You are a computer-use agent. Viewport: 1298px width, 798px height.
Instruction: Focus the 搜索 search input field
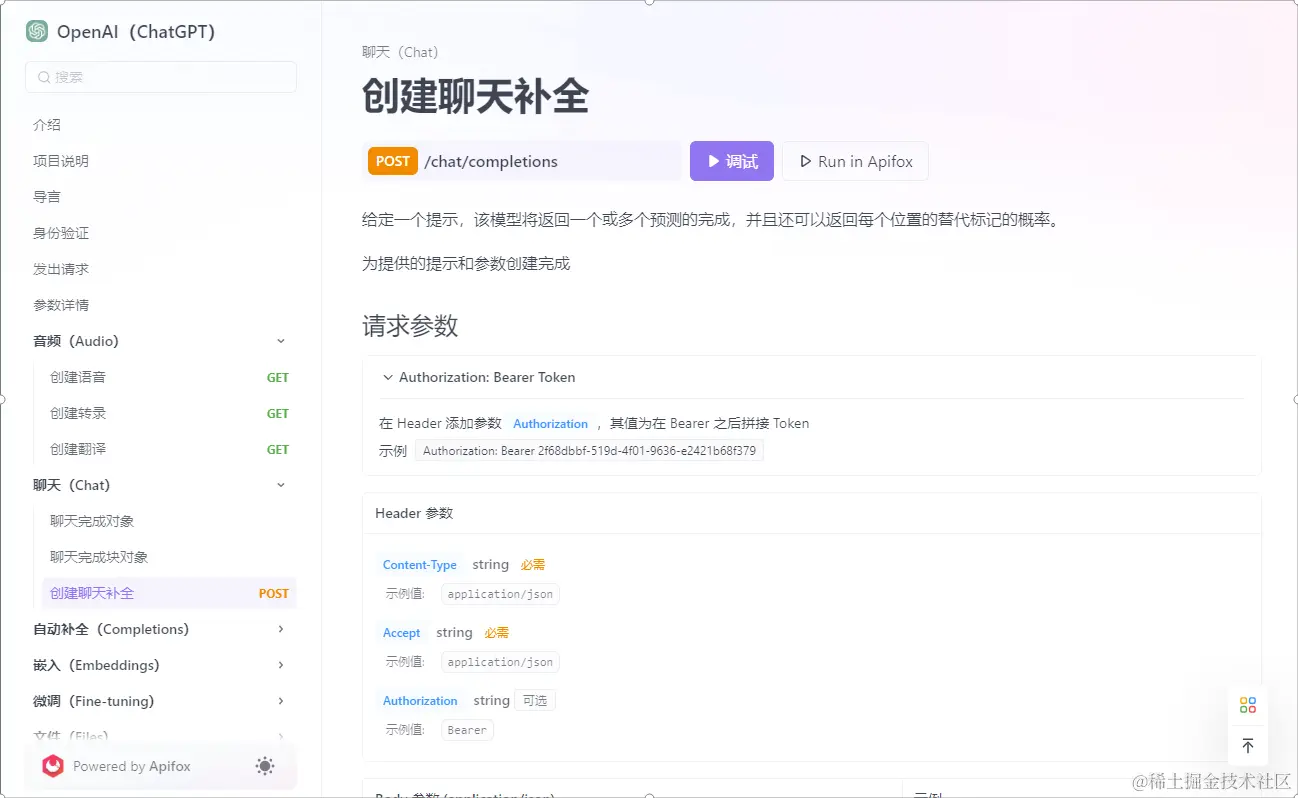coord(161,77)
